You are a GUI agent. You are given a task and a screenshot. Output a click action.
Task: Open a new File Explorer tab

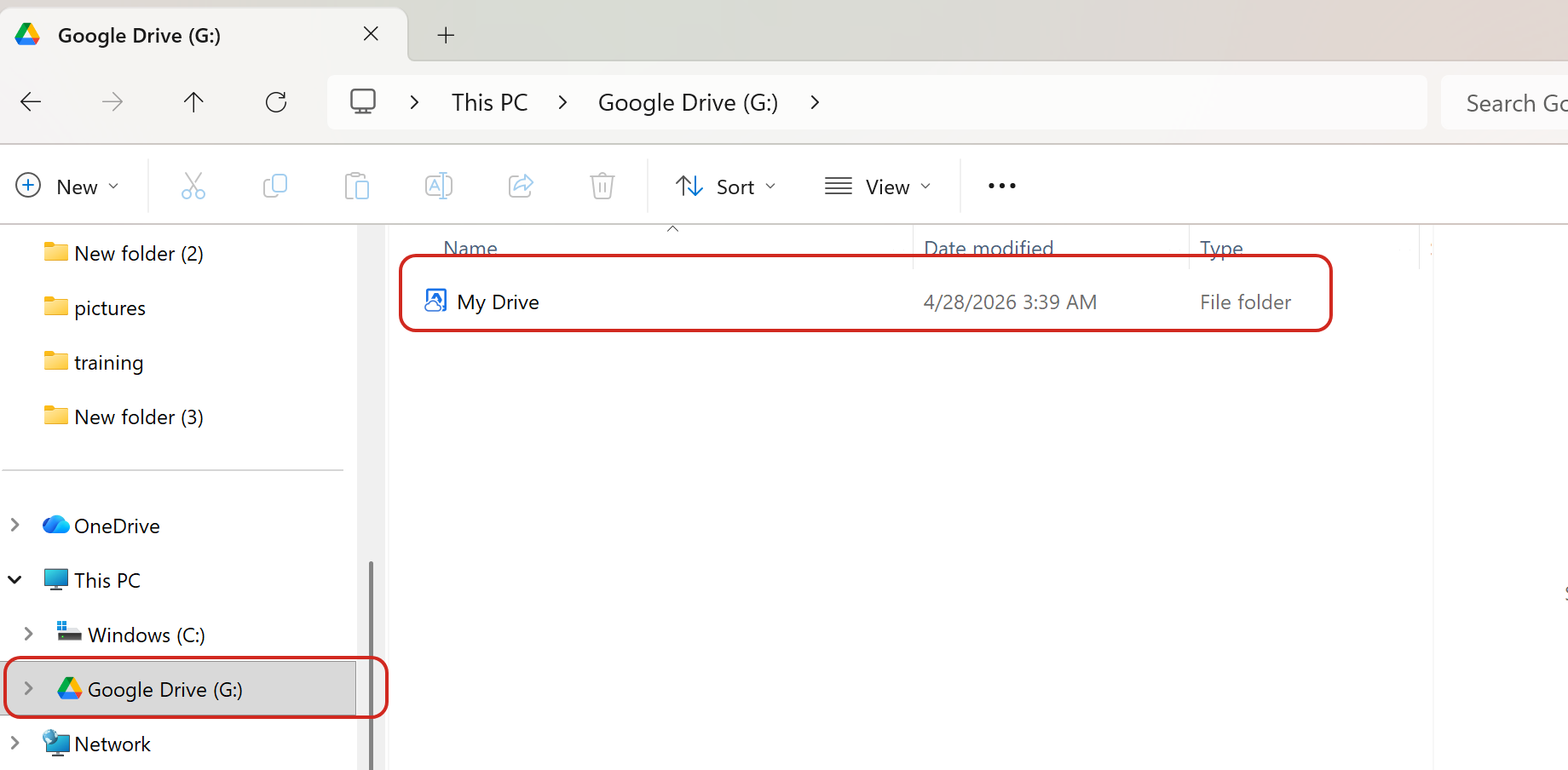pos(446,35)
